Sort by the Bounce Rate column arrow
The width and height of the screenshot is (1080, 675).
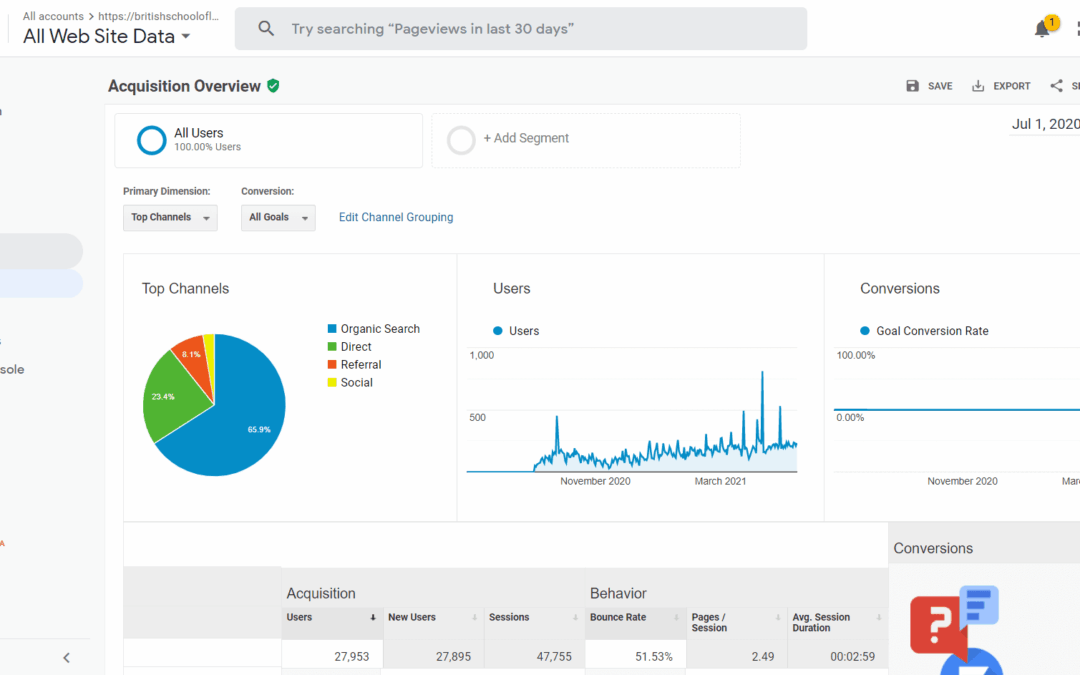click(676, 618)
